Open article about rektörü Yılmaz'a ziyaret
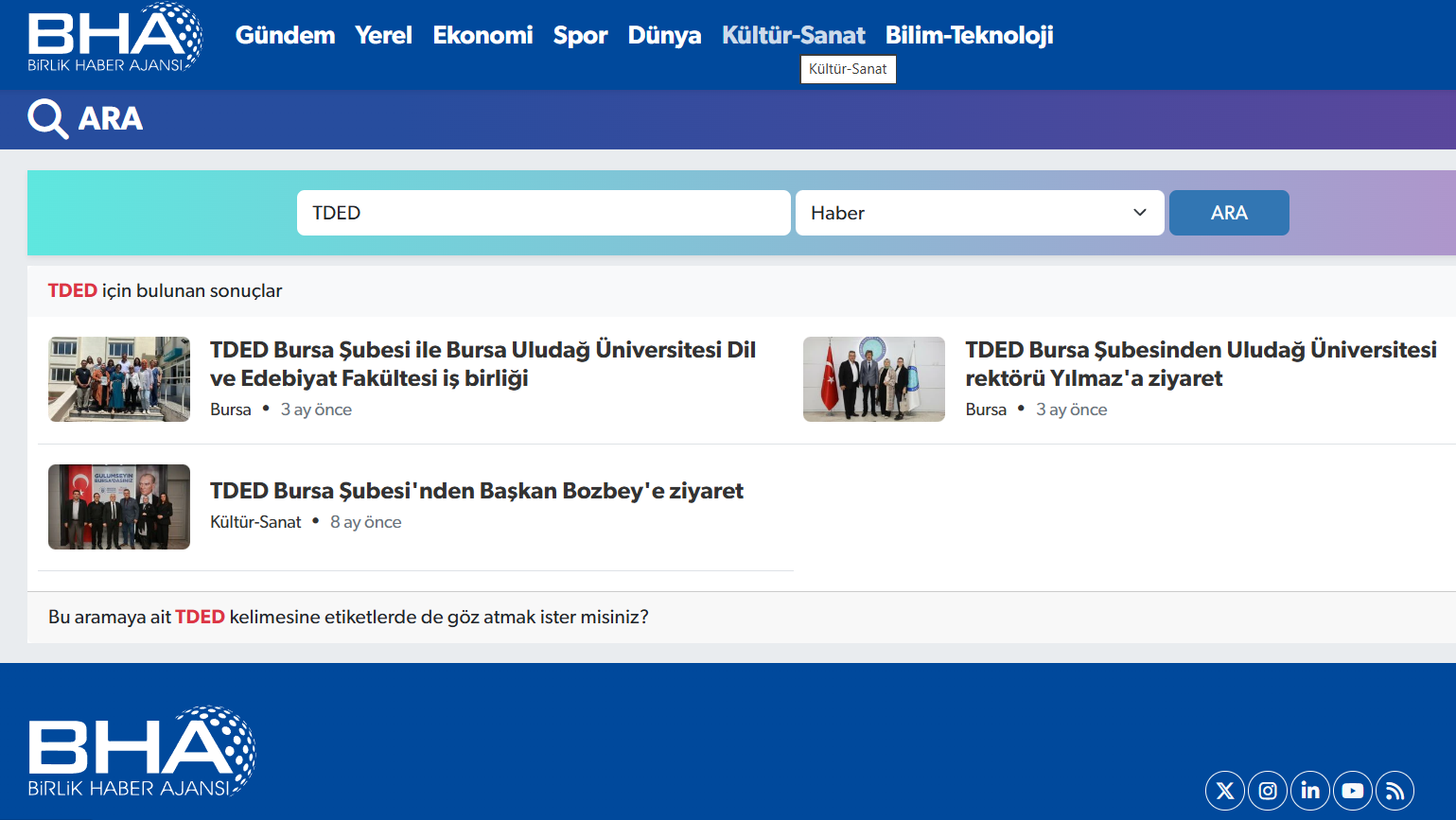Viewport: 1456px width, 820px height. pos(1200,364)
